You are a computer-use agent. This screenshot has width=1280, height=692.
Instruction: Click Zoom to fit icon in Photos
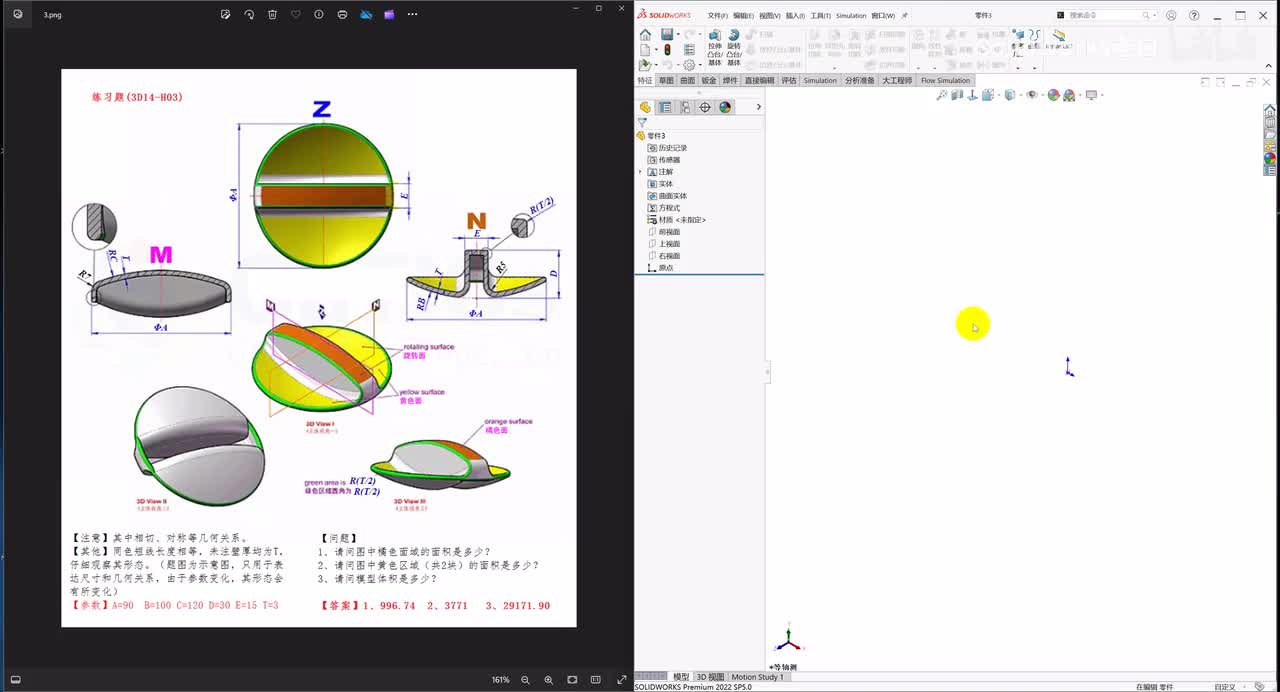coord(572,680)
